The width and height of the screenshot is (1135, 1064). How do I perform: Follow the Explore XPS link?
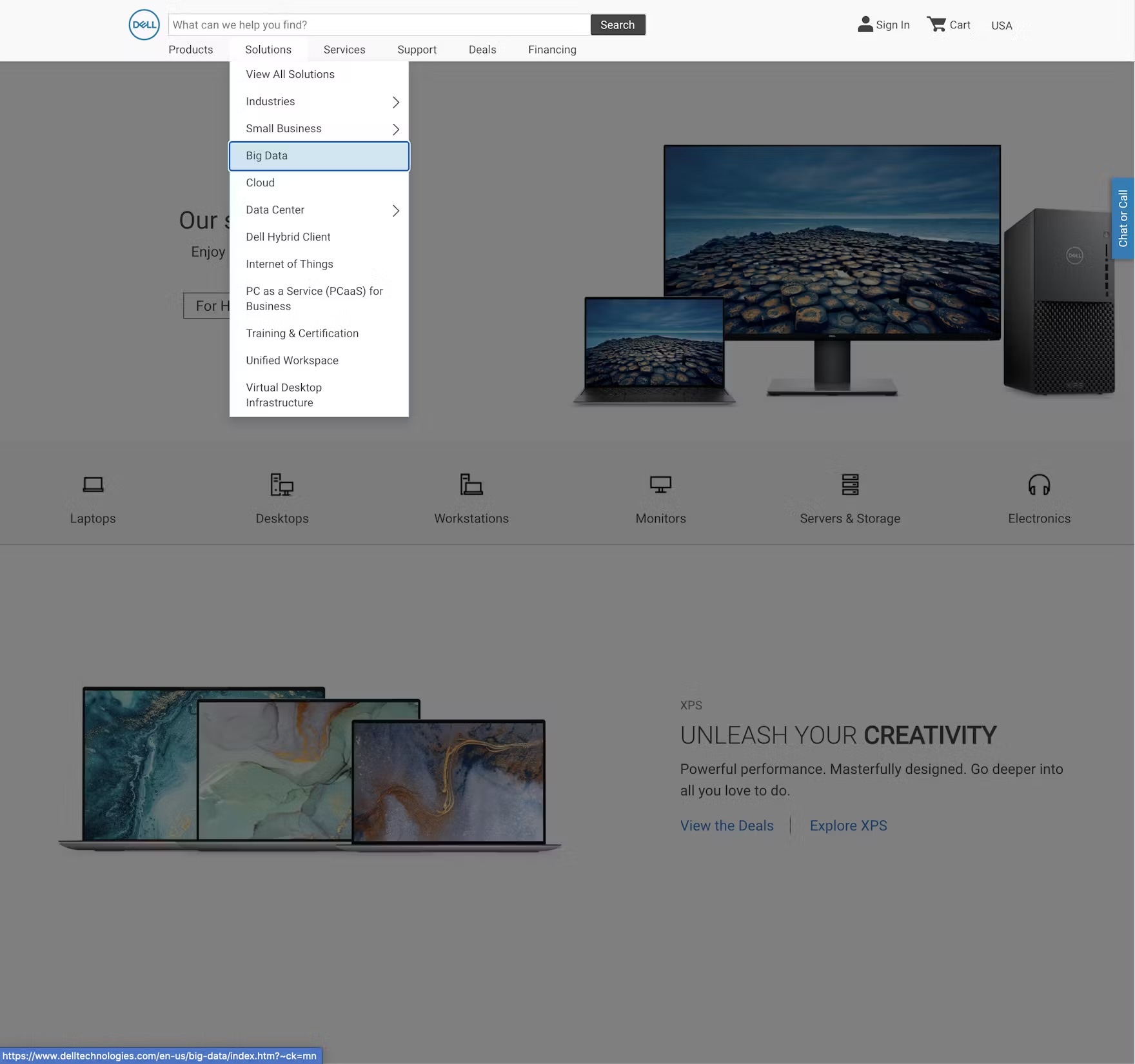click(848, 825)
